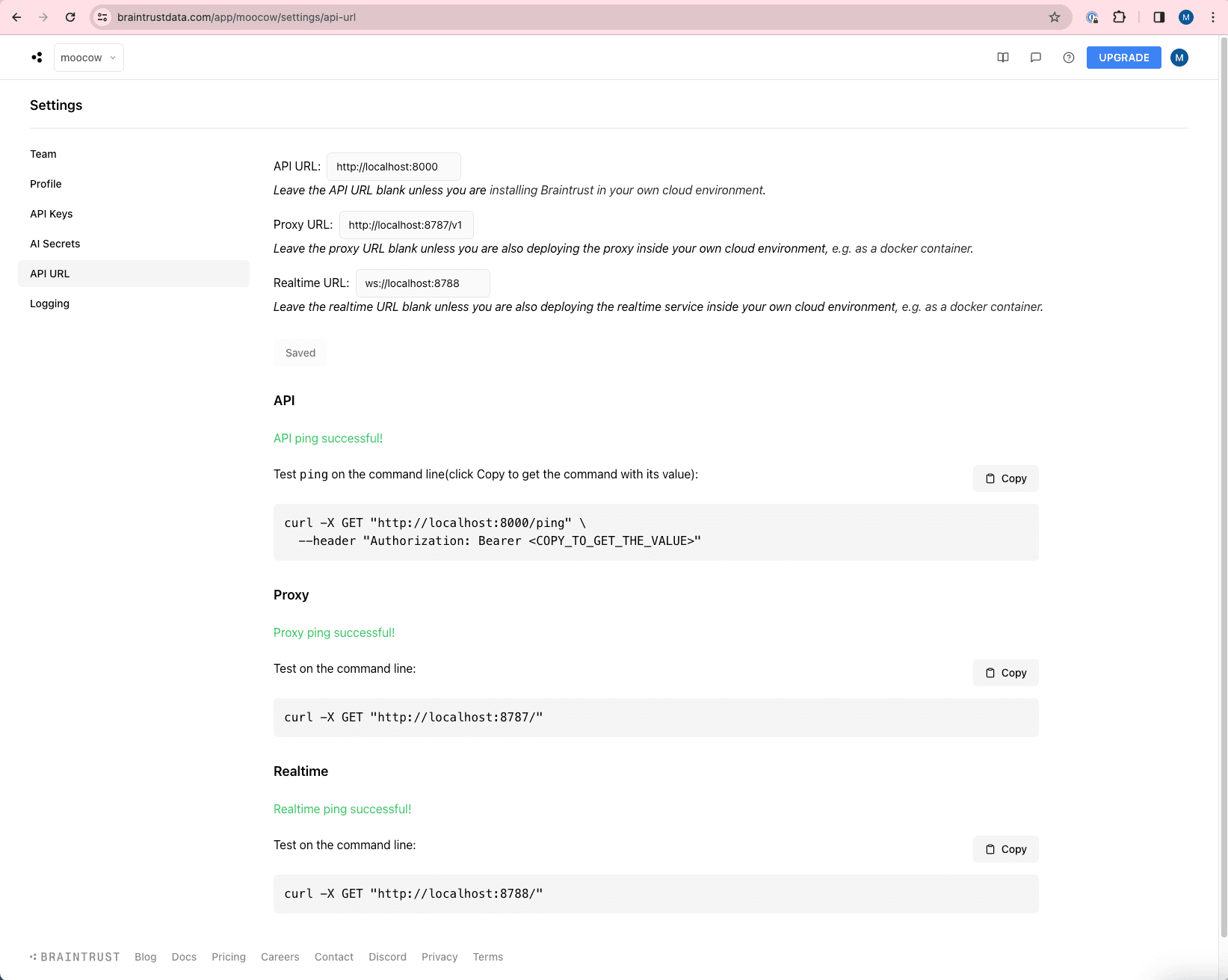This screenshot has height=980, width=1228.
Task: Open the feedback chat bubble icon
Action: (x=1035, y=57)
